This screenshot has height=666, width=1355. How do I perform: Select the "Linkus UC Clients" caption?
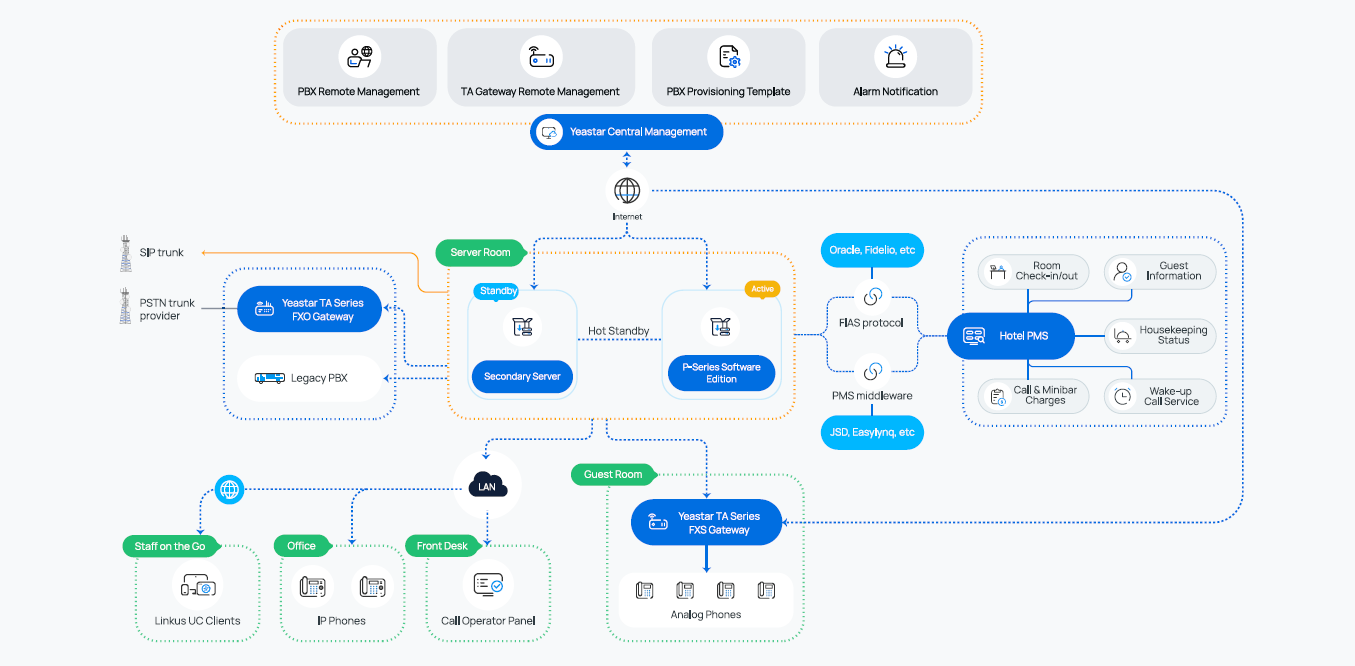[x=198, y=621]
